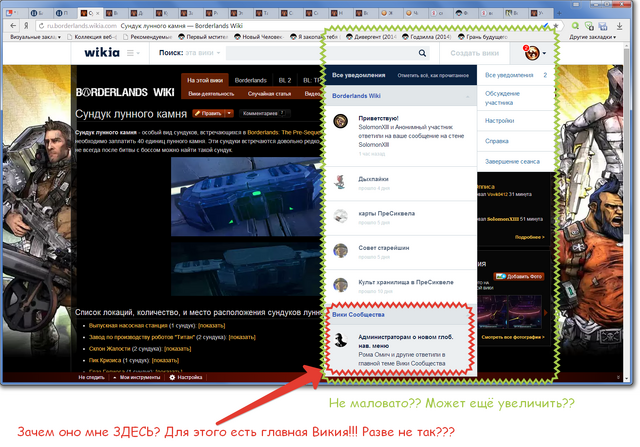The image size is (640, 447).
Task: Click 'Подробнее >' link in activity panel
Action: pyautogui.click(x=529, y=237)
